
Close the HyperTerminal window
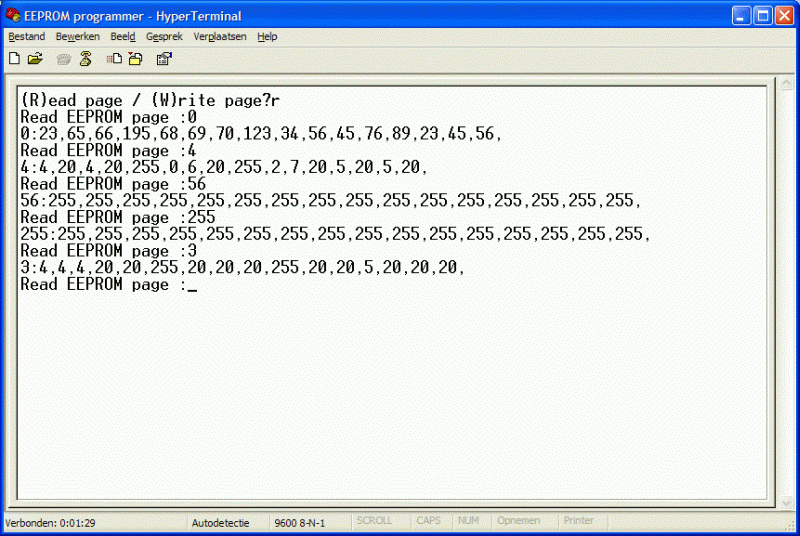coord(784,16)
